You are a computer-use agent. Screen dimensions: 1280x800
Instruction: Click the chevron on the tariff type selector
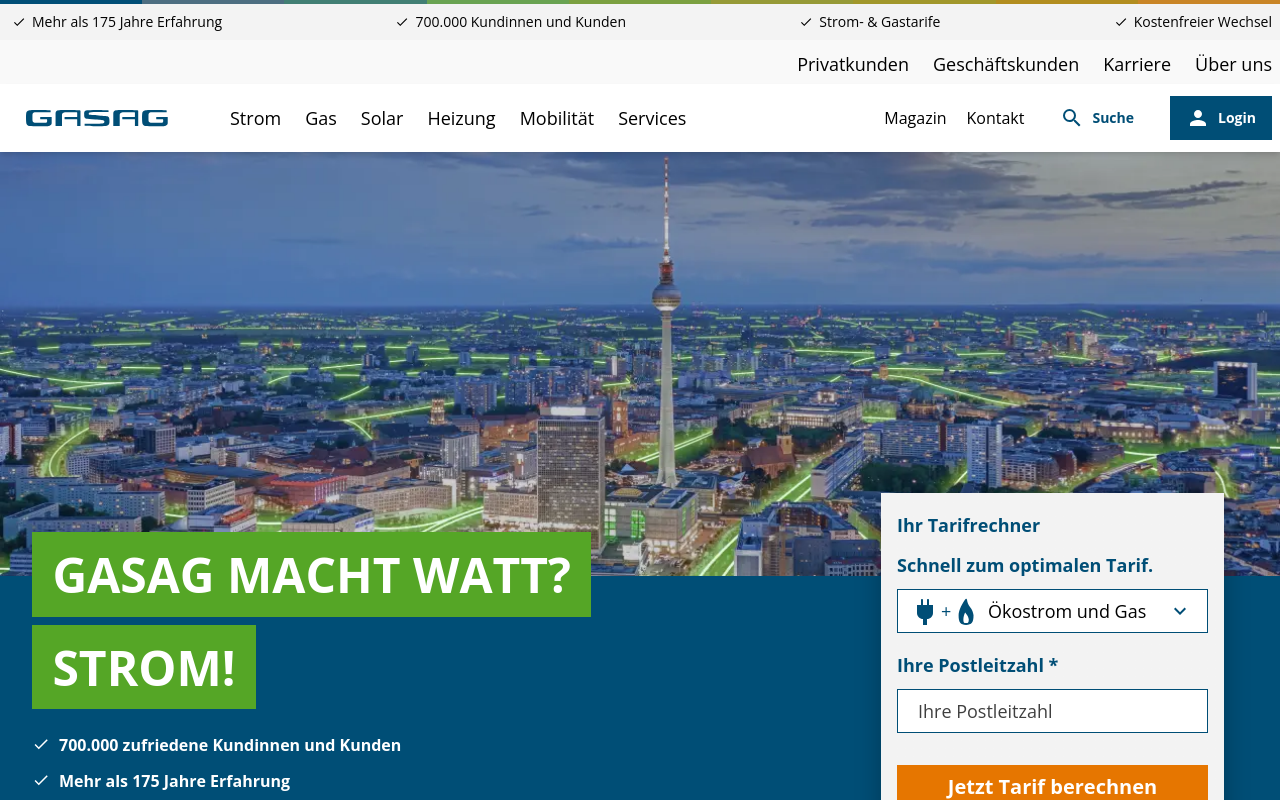point(1178,610)
